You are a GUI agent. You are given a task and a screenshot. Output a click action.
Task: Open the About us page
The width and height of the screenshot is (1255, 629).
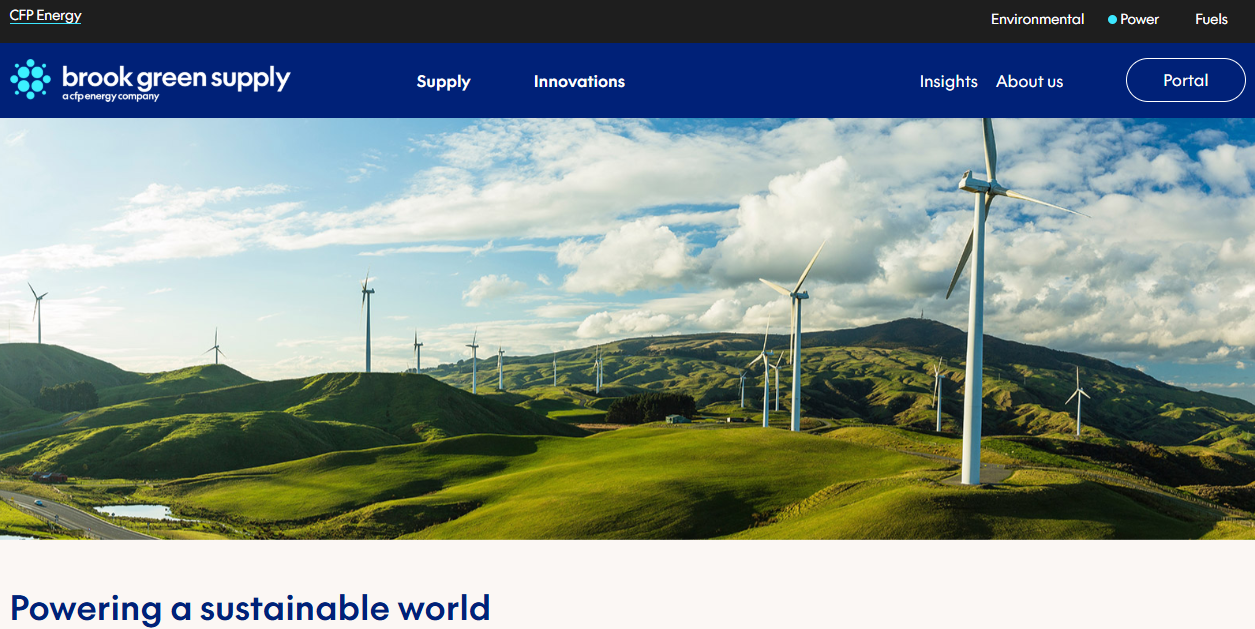coord(1029,81)
